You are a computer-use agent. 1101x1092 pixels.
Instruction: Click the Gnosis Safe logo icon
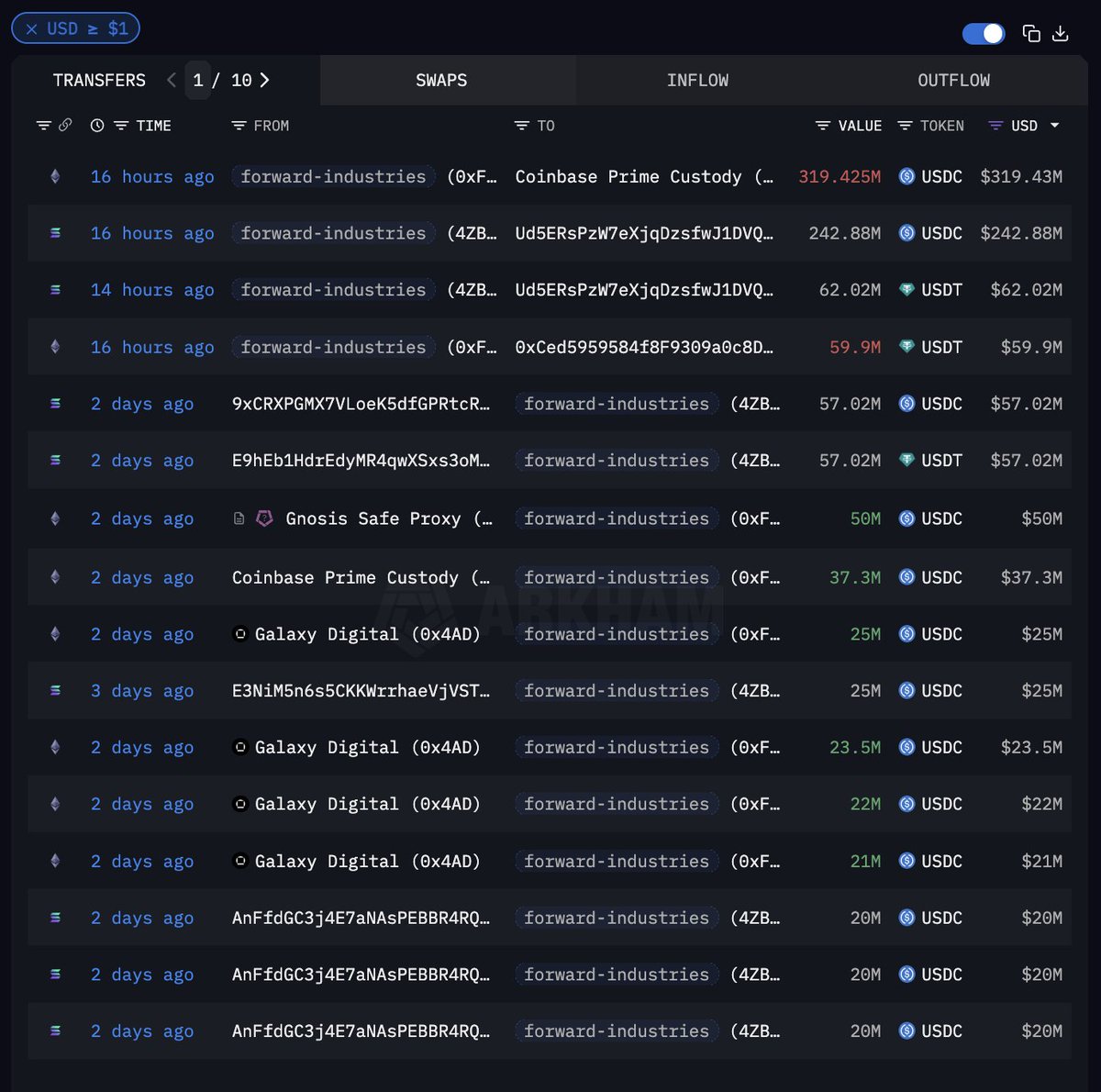coord(264,518)
